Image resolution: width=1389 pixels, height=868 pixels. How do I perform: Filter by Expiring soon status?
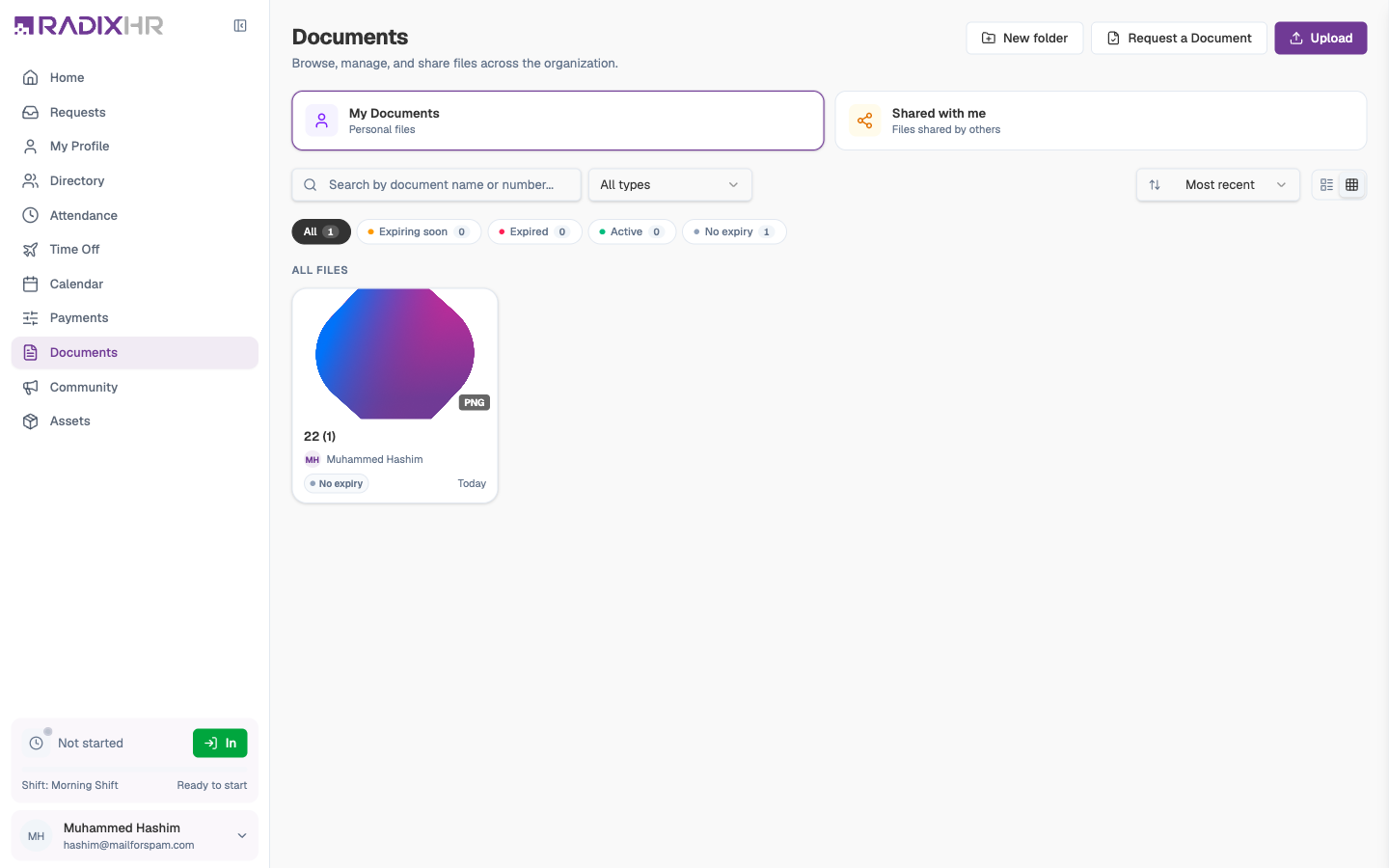click(419, 231)
